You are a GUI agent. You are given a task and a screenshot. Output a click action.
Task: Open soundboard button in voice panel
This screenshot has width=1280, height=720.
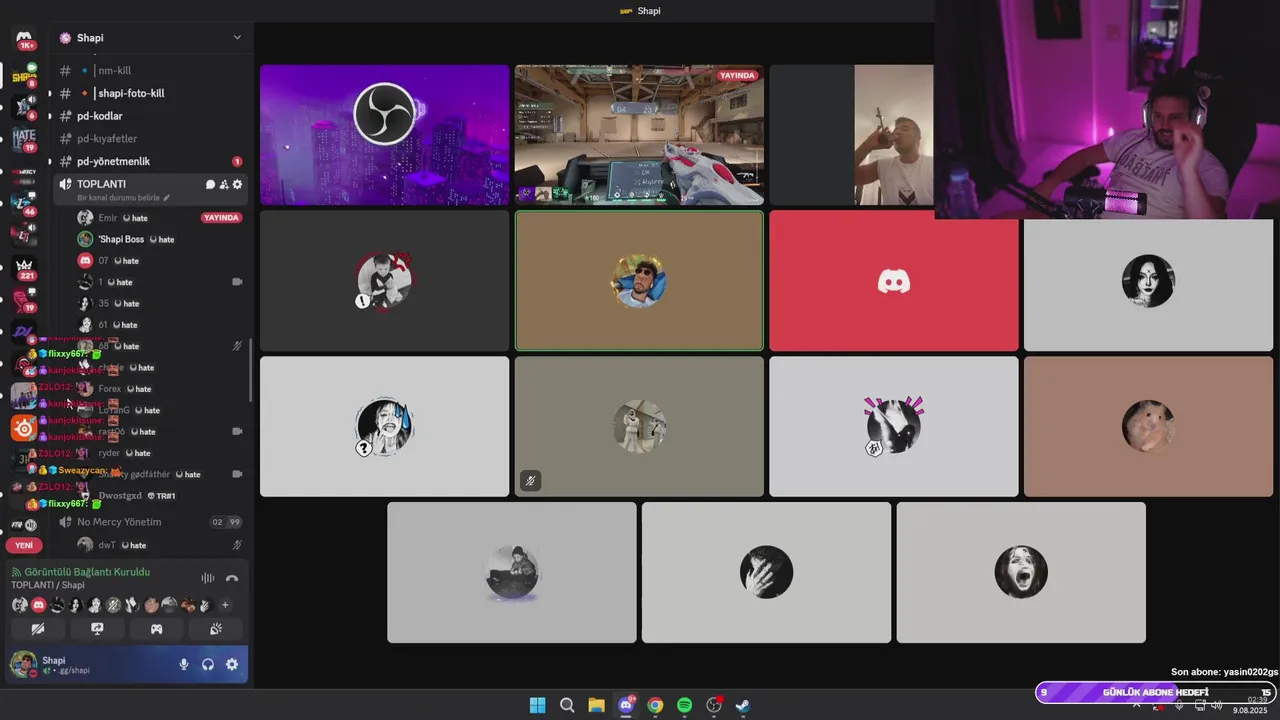click(215, 629)
